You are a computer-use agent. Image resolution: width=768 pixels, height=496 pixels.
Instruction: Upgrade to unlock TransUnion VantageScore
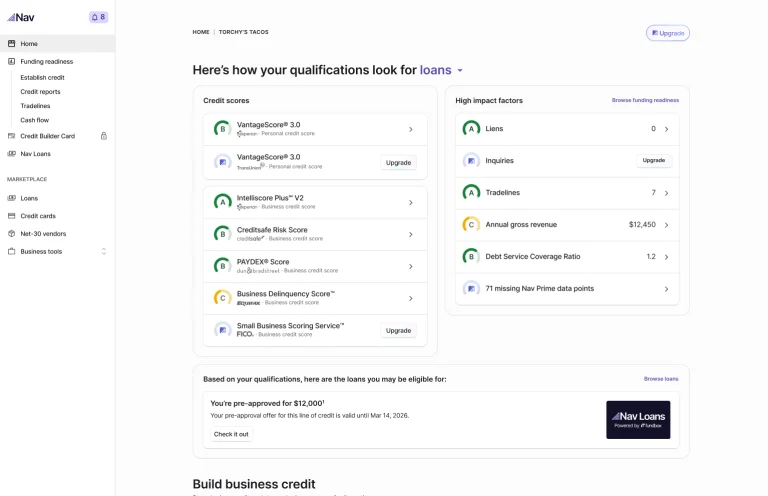398,163
